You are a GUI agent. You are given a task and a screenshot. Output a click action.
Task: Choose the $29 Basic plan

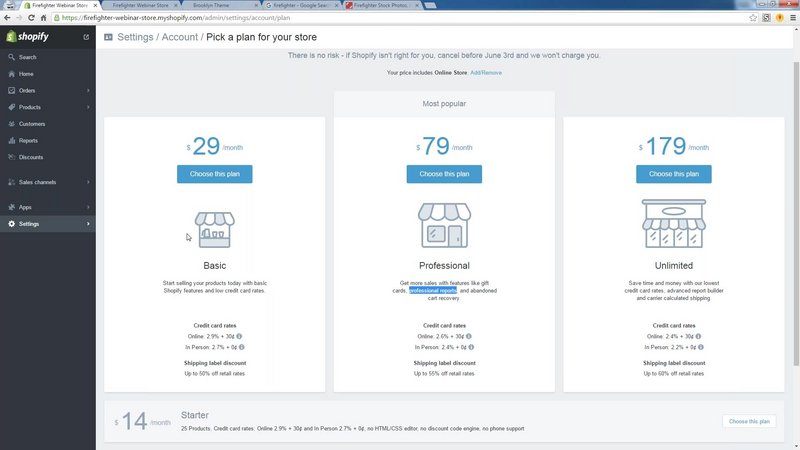tap(215, 174)
